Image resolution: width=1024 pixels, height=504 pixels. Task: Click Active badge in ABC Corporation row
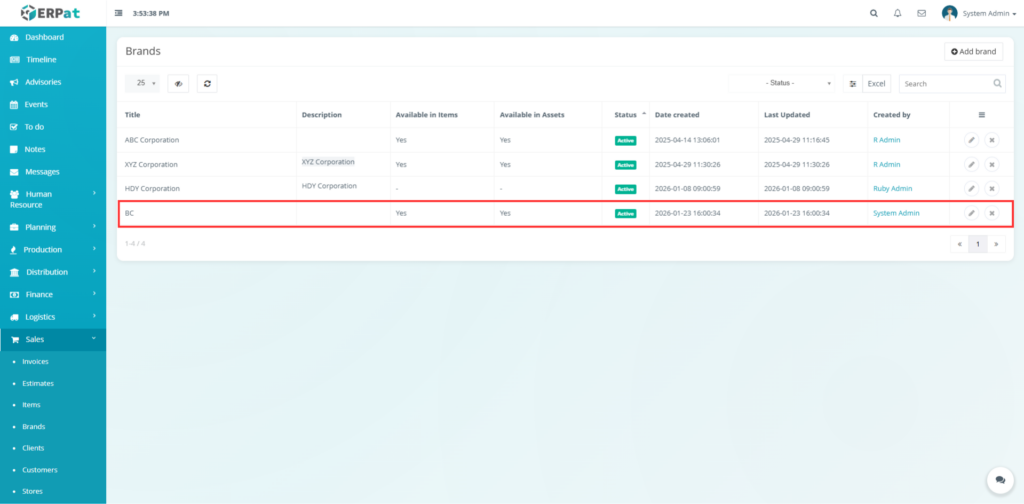pos(625,140)
